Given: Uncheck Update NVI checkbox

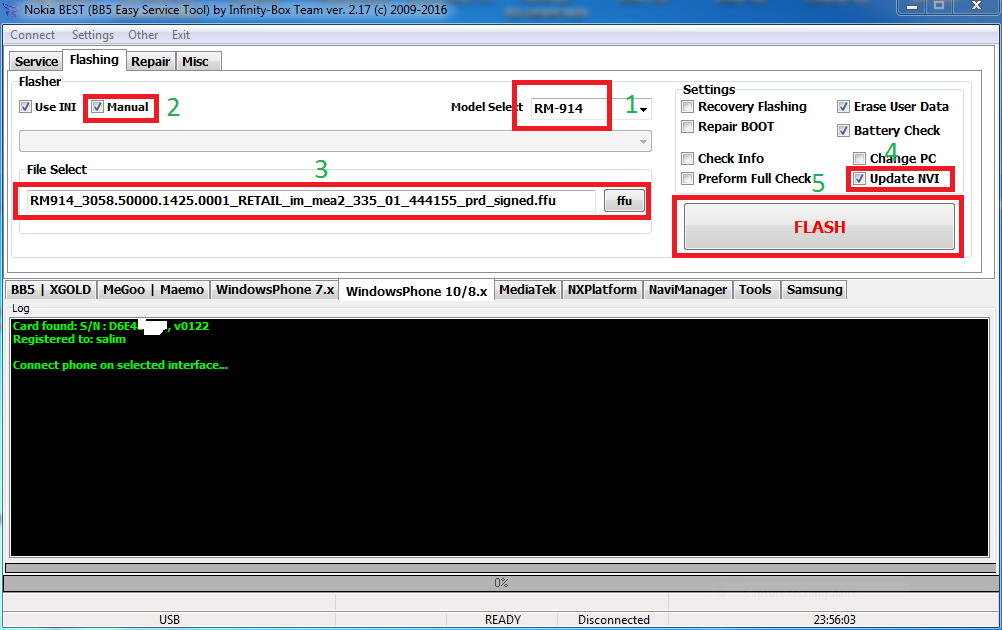Looking at the screenshot, I should pyautogui.click(x=859, y=178).
